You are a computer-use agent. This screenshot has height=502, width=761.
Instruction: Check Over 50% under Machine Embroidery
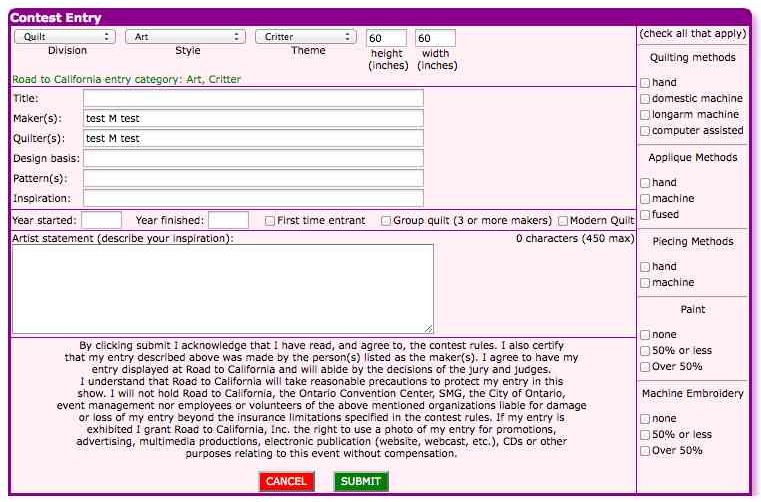(x=645, y=451)
